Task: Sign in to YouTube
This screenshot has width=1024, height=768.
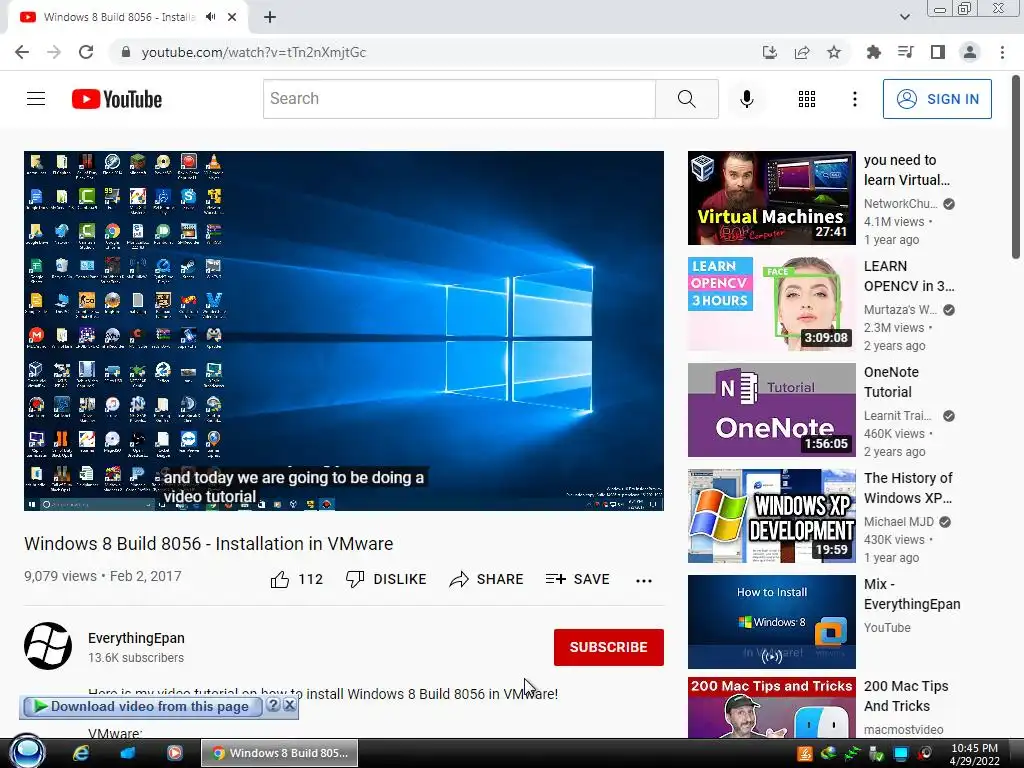Action: tap(937, 99)
